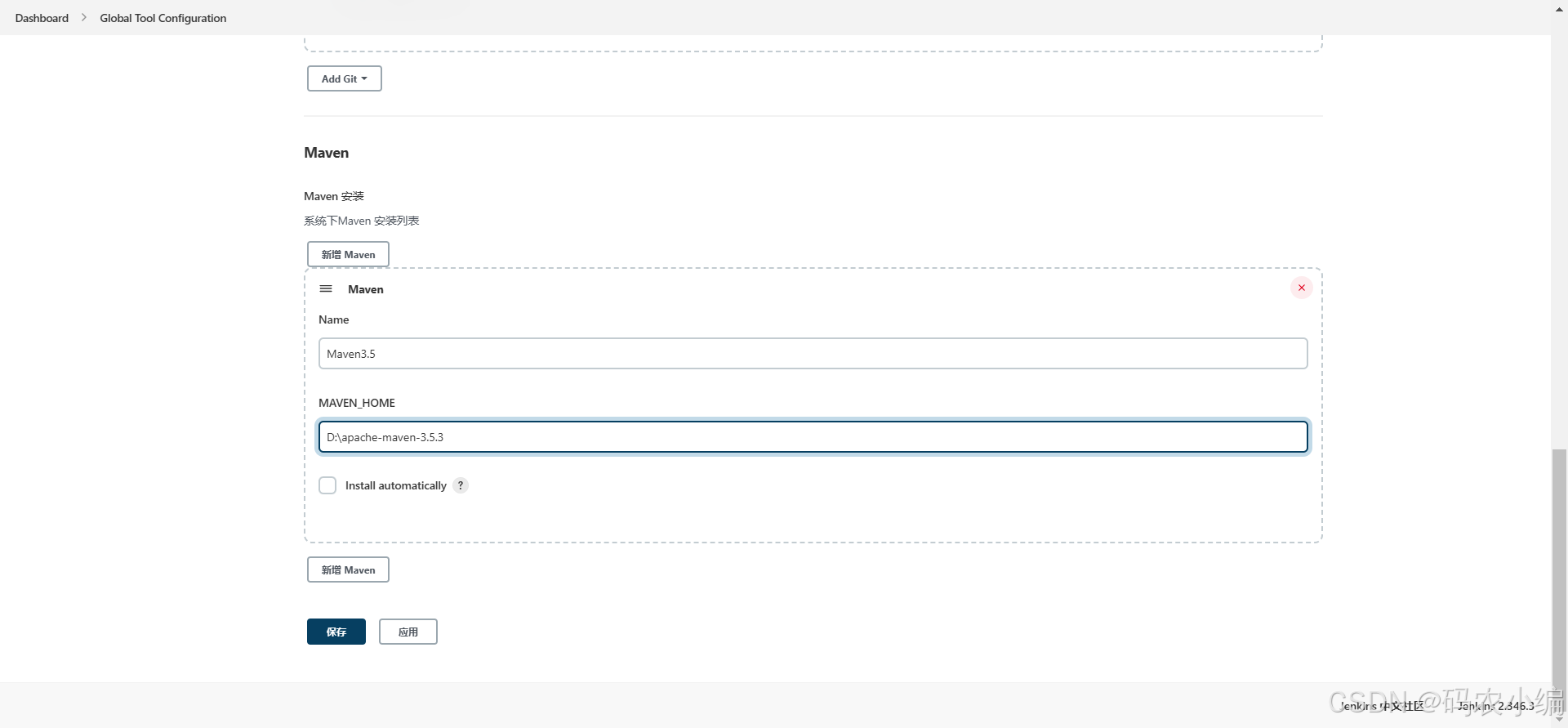Viewport: 1568px width, 728px height.
Task: Open the Install automatically help tooltip
Action: pos(461,485)
